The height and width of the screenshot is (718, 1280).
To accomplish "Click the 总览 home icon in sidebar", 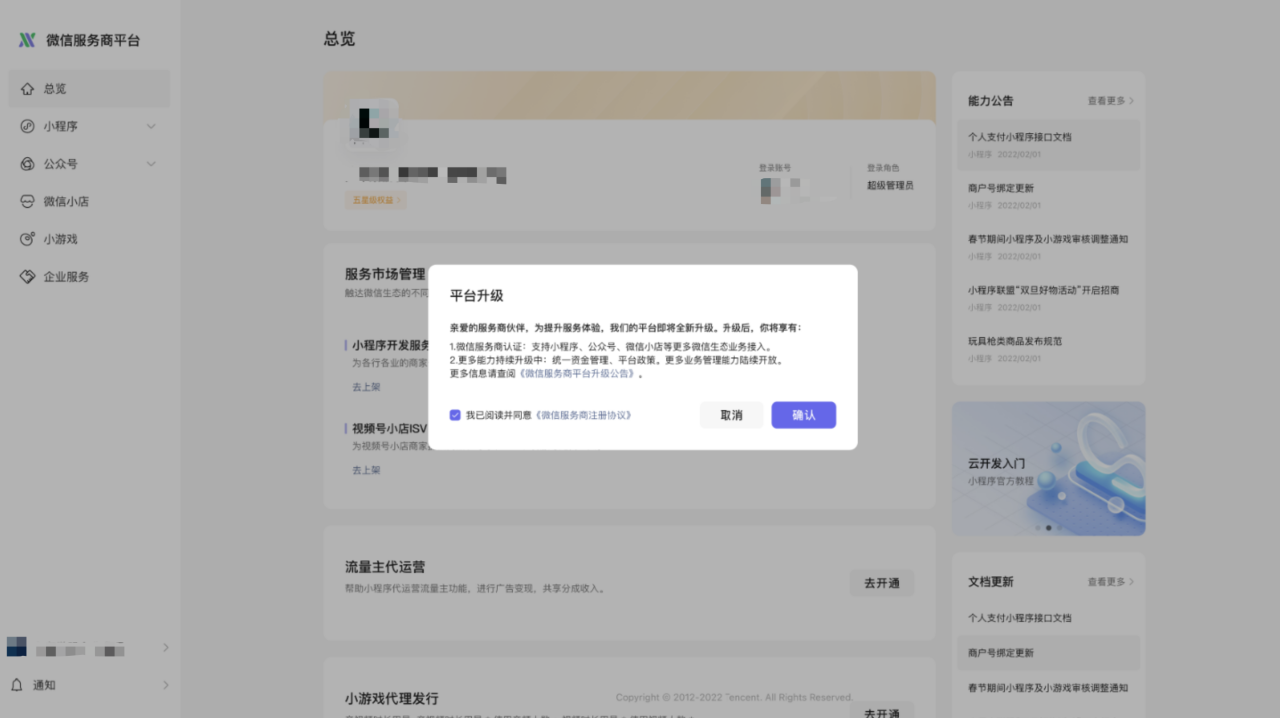I will tap(27, 89).
